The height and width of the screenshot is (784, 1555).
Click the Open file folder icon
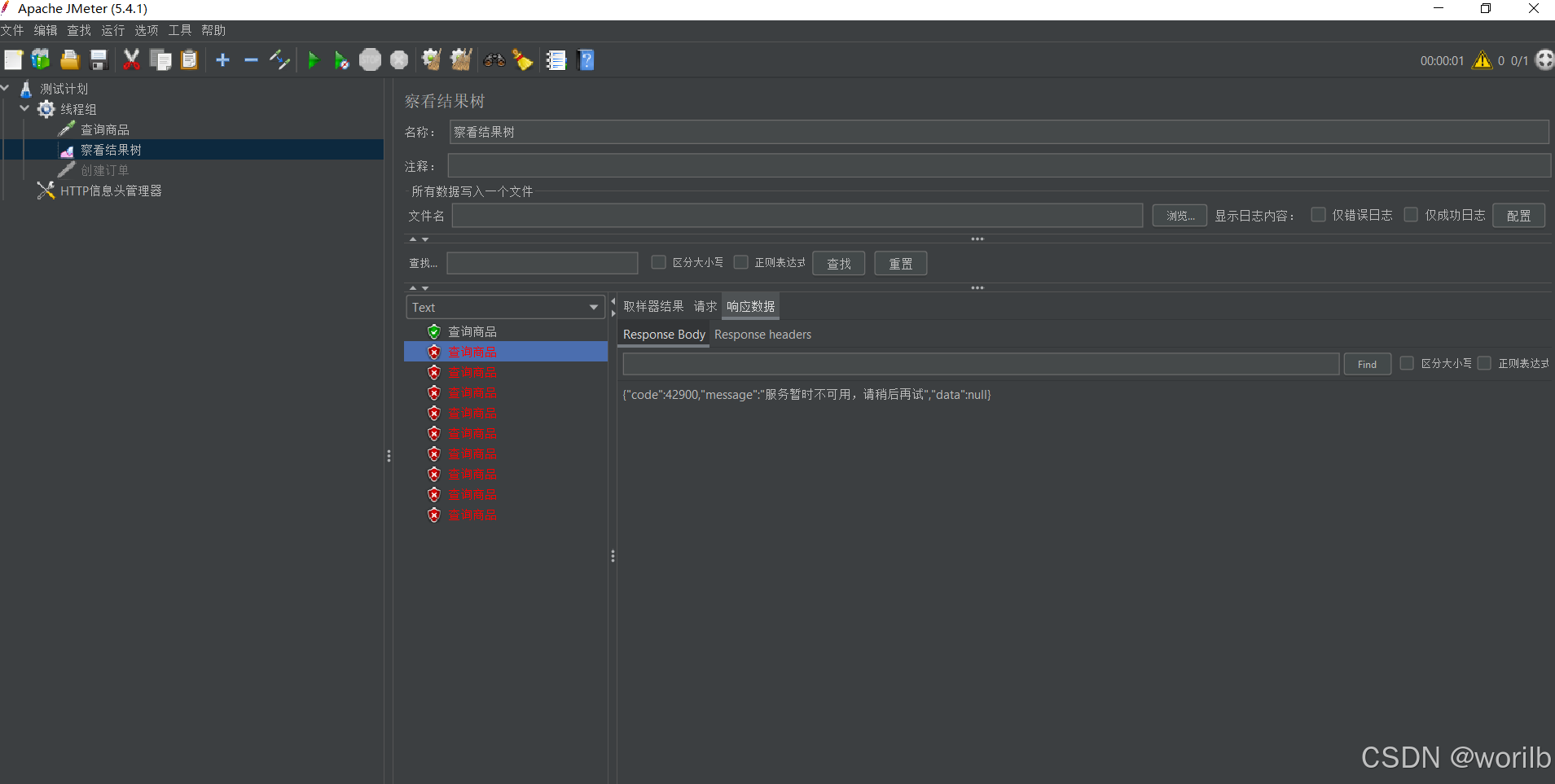70,60
